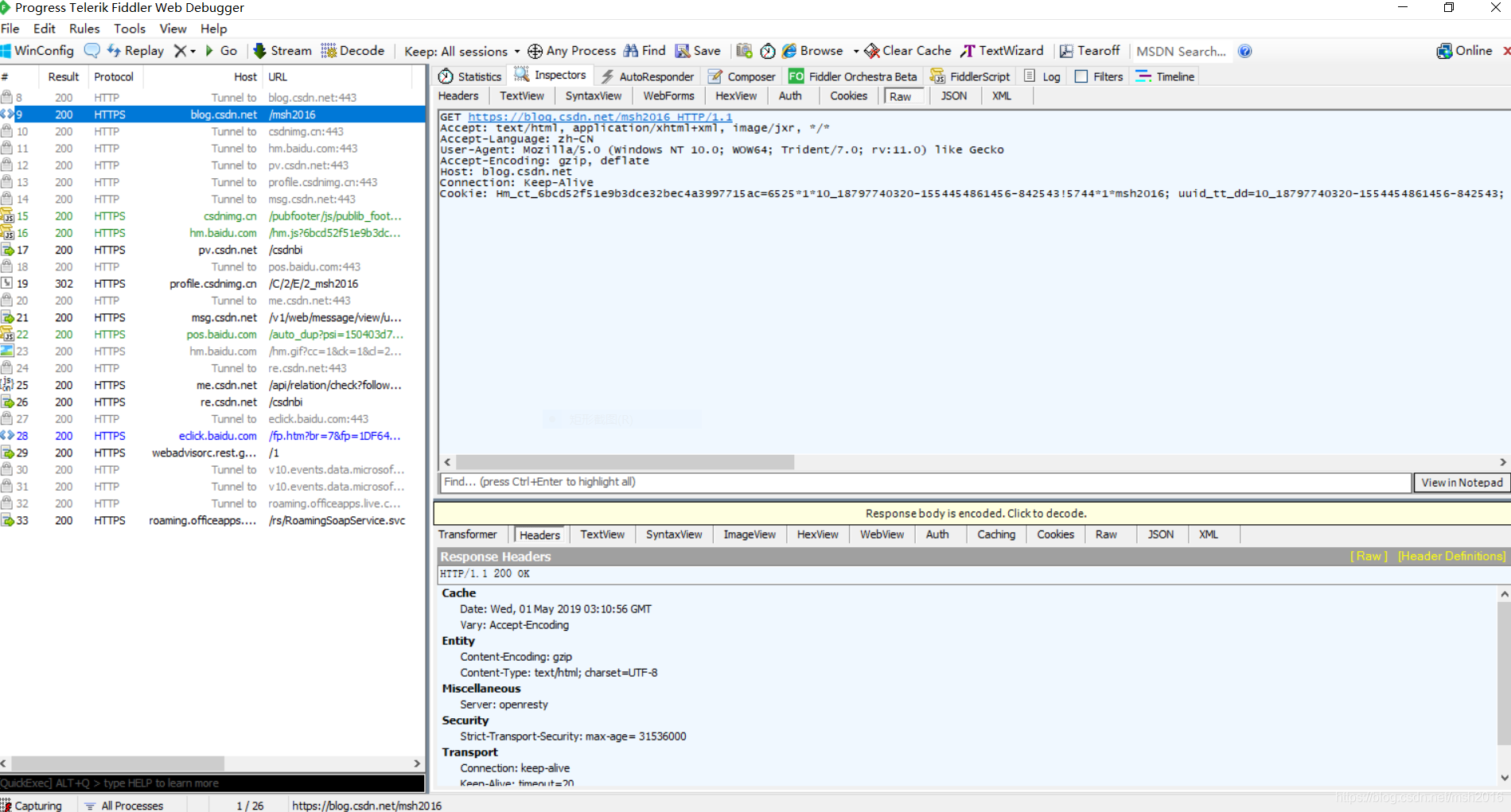This screenshot has height=812, width=1511.
Task: Click the Remove sessions X icon
Action: 180,51
